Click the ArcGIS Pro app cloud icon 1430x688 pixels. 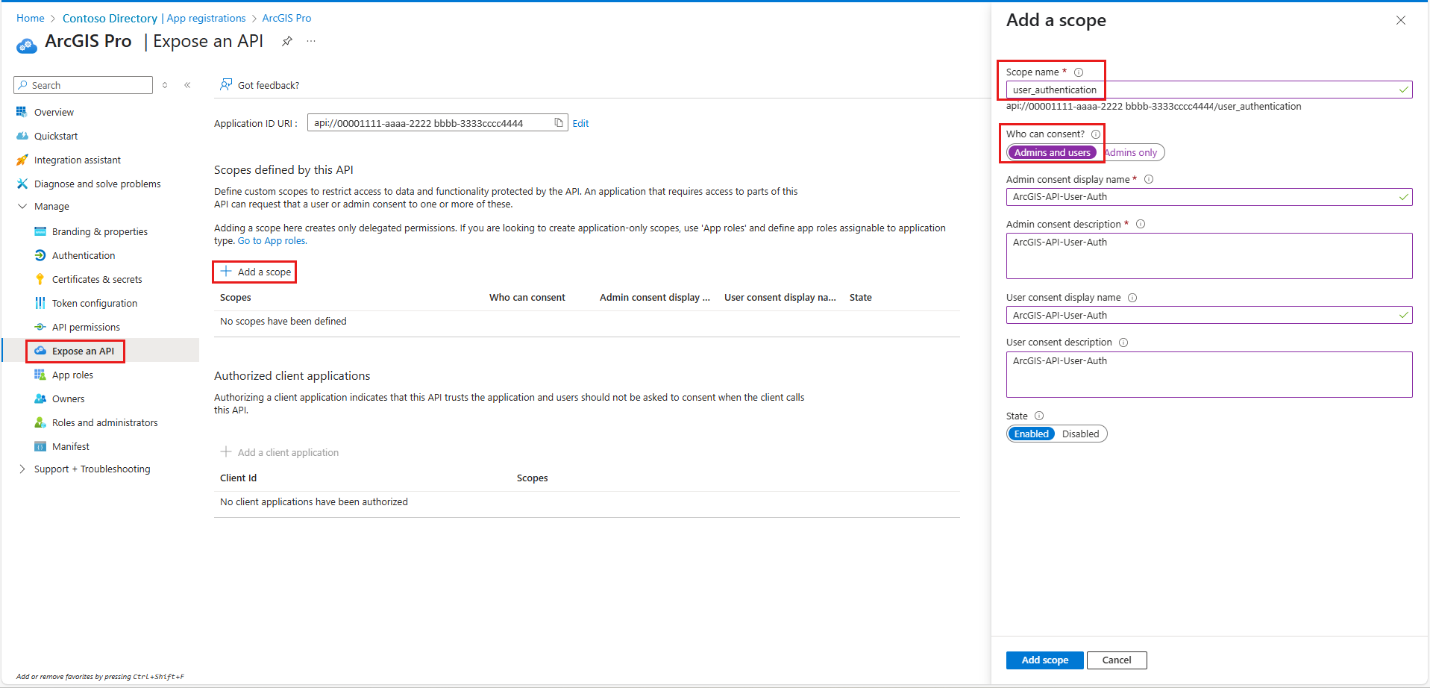click(27, 43)
